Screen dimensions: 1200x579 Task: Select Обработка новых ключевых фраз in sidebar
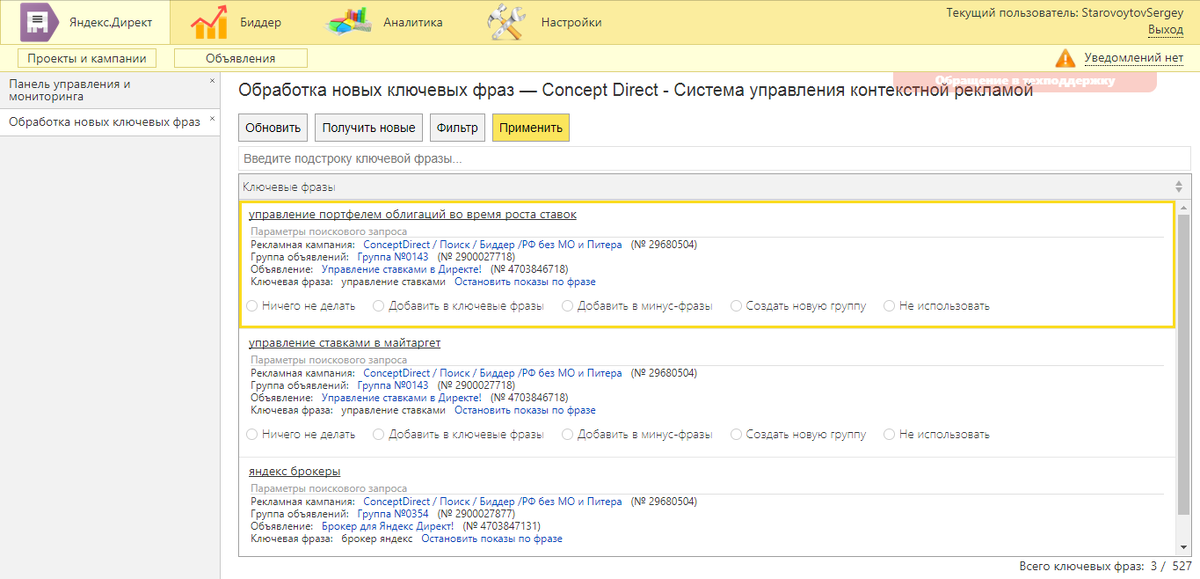(104, 122)
